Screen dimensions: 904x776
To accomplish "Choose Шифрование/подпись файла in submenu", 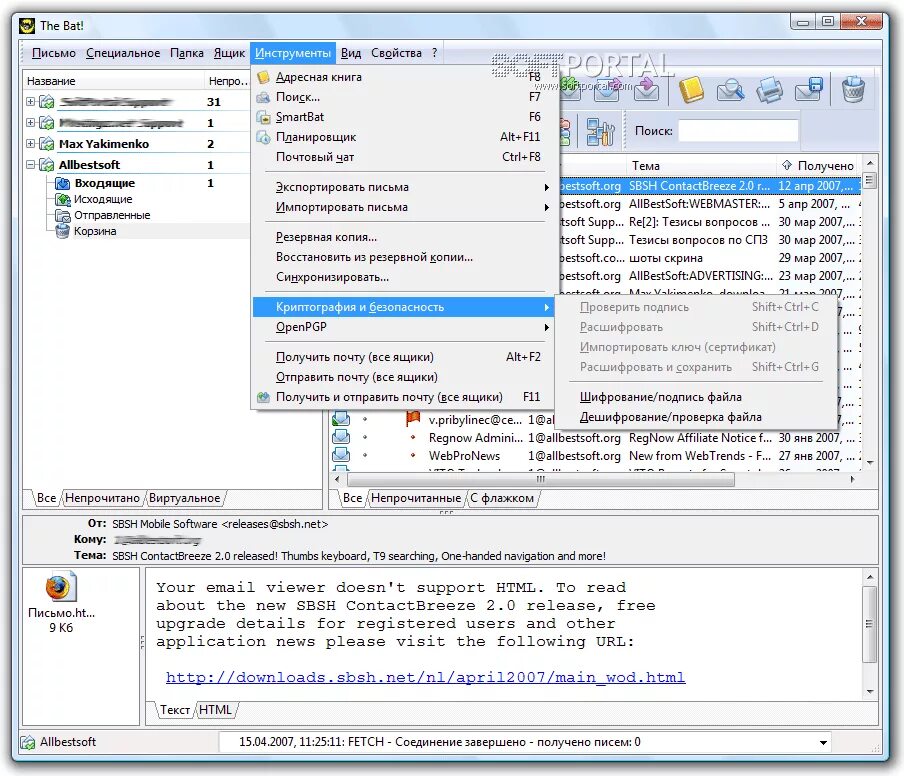I will [696, 397].
